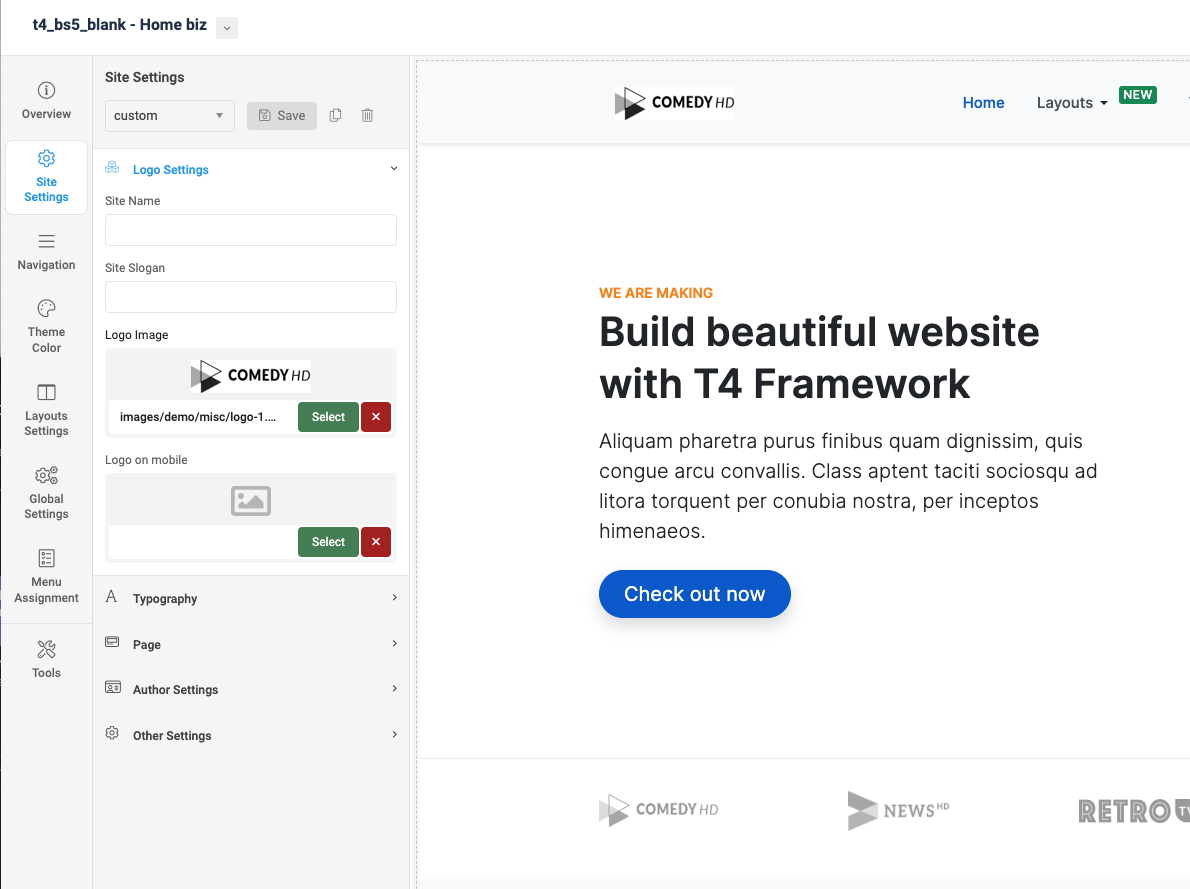Click the 'Site Settings' panel title
Image resolution: width=1190 pixels, height=889 pixels.
click(144, 77)
